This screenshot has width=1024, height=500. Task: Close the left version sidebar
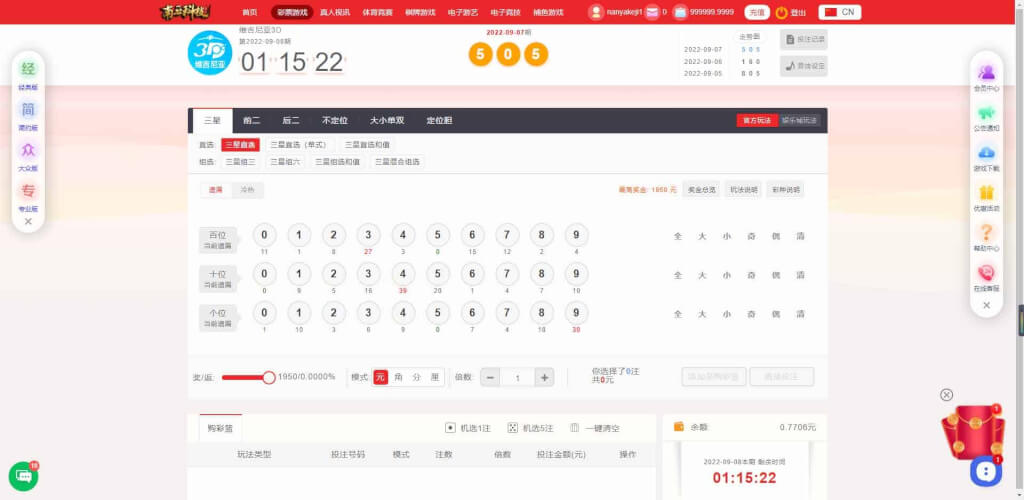(x=28, y=222)
